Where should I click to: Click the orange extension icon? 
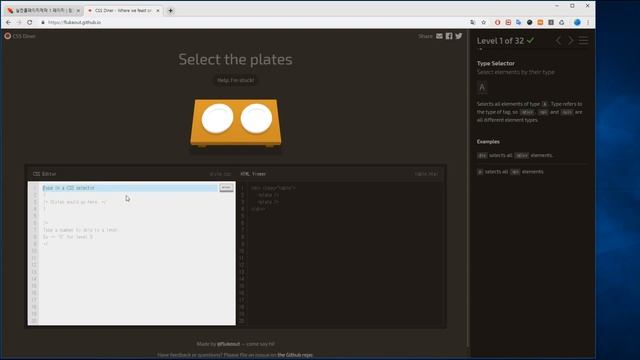coord(540,22)
